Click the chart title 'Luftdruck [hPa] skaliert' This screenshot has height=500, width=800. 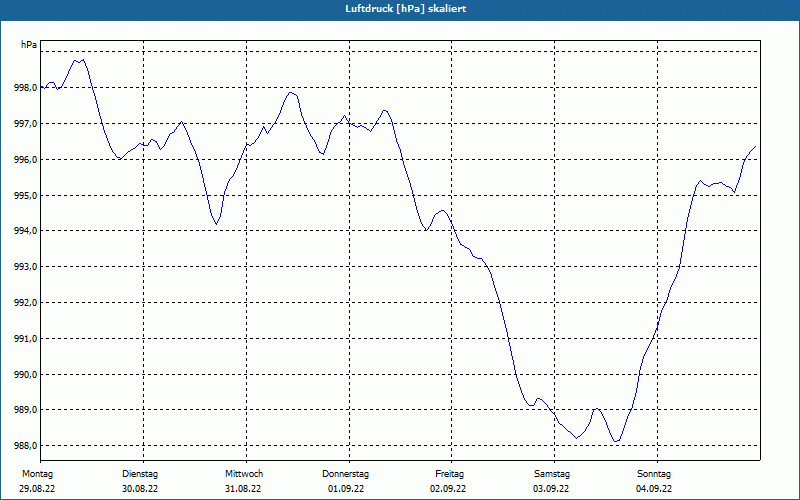tap(405, 9)
